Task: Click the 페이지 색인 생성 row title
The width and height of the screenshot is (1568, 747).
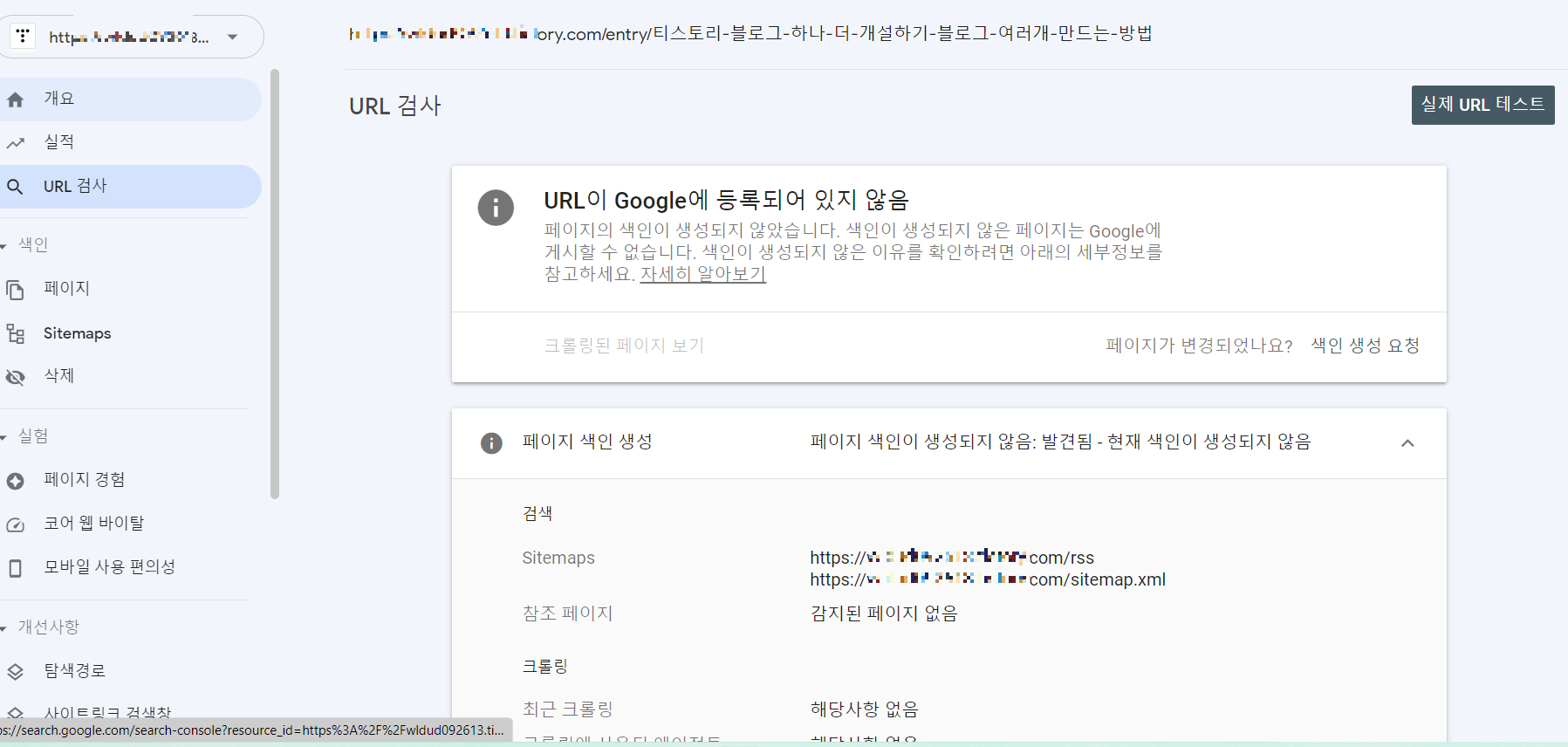Action: pyautogui.click(x=587, y=442)
